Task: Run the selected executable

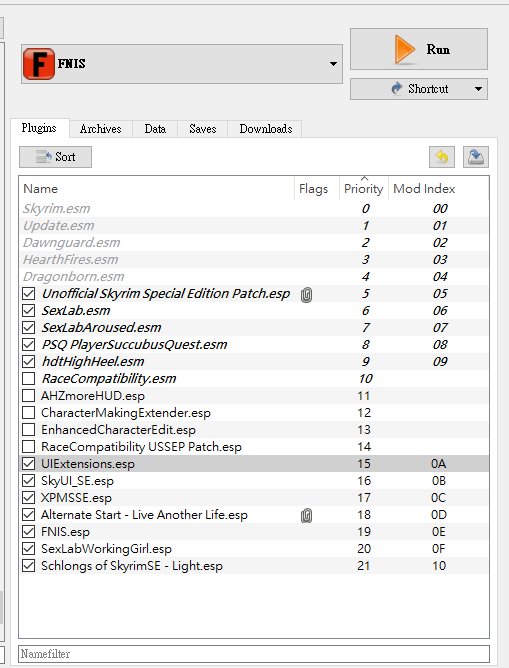Action: click(x=419, y=49)
